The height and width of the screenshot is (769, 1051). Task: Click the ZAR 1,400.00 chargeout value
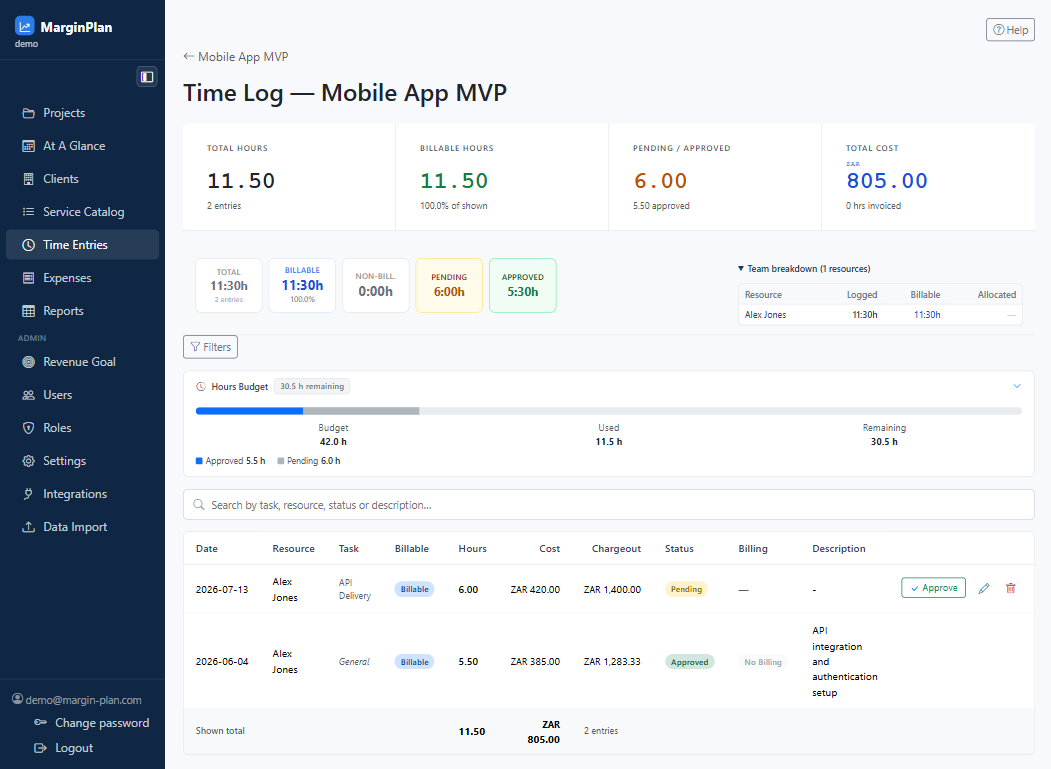click(612, 589)
